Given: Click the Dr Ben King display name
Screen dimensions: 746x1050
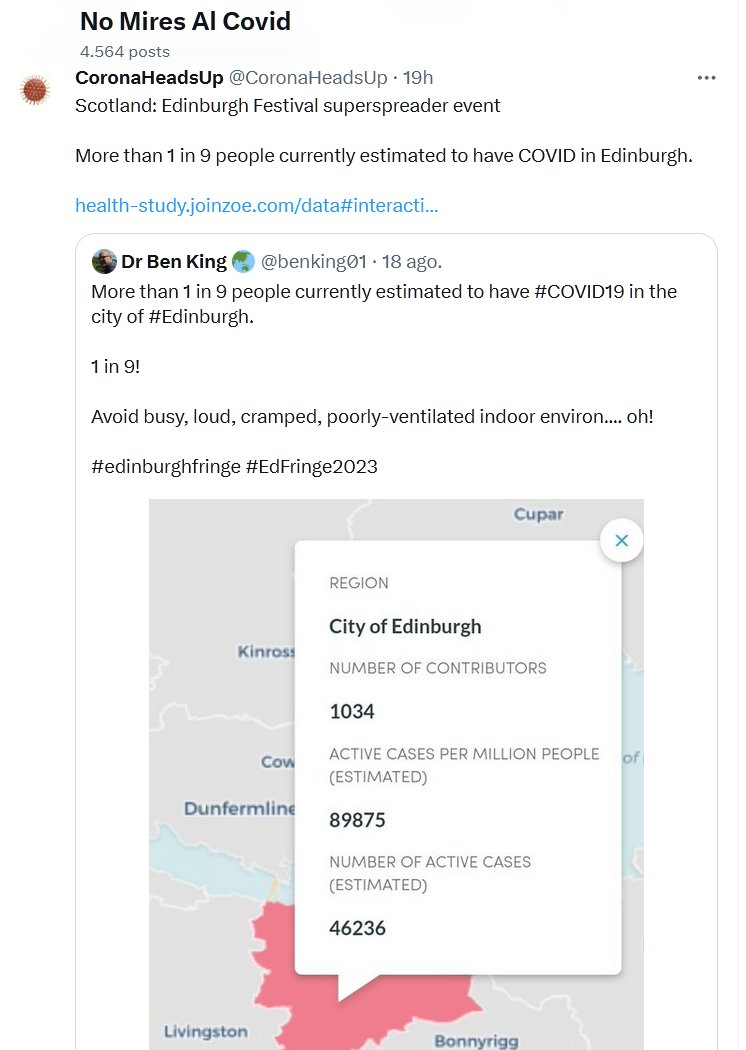Looking at the screenshot, I should (x=172, y=262).
